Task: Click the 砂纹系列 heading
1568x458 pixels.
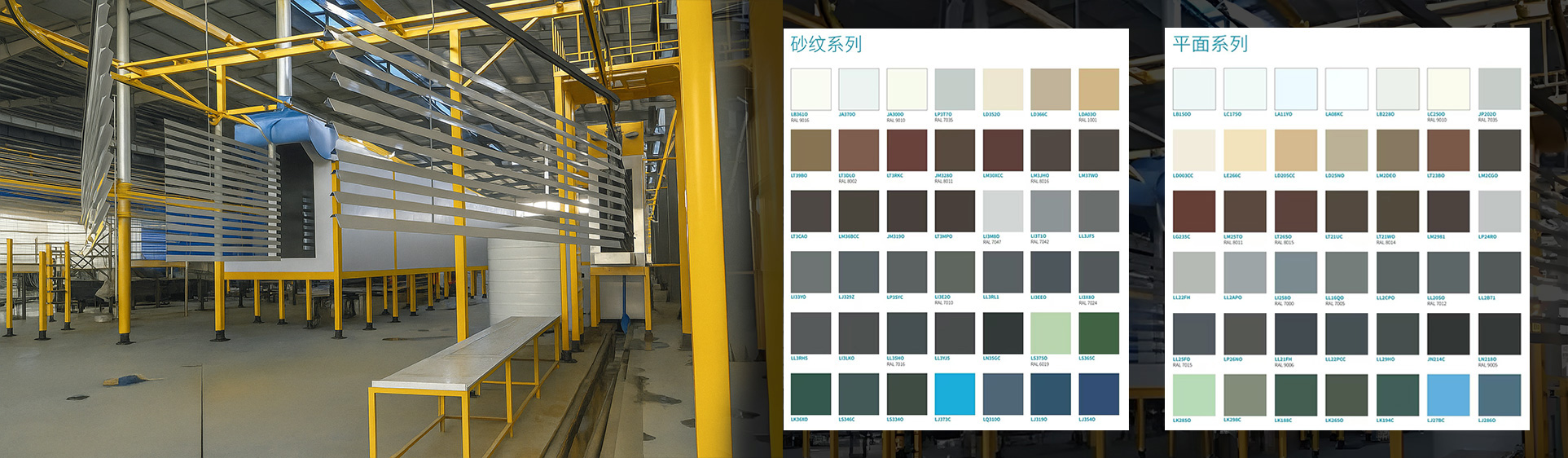Action: [826, 44]
